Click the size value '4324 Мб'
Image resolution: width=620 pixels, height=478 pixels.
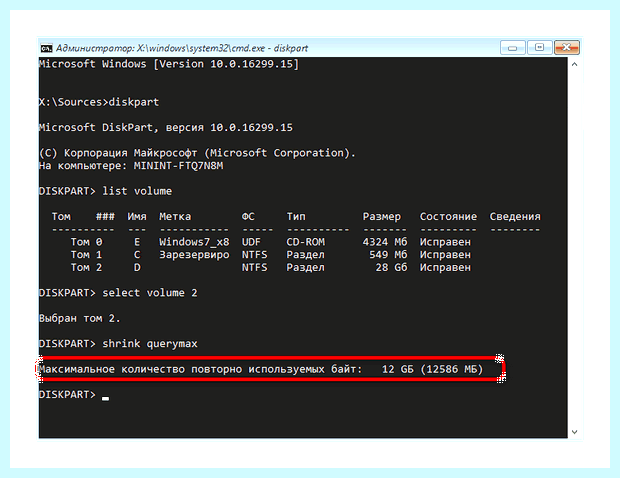[x=385, y=242]
